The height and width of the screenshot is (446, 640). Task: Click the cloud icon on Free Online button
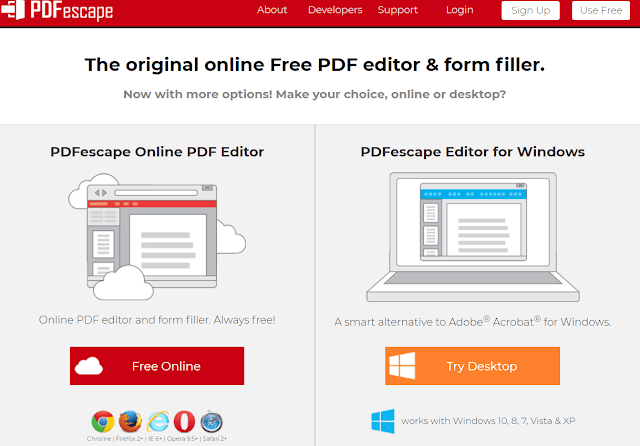[89, 366]
